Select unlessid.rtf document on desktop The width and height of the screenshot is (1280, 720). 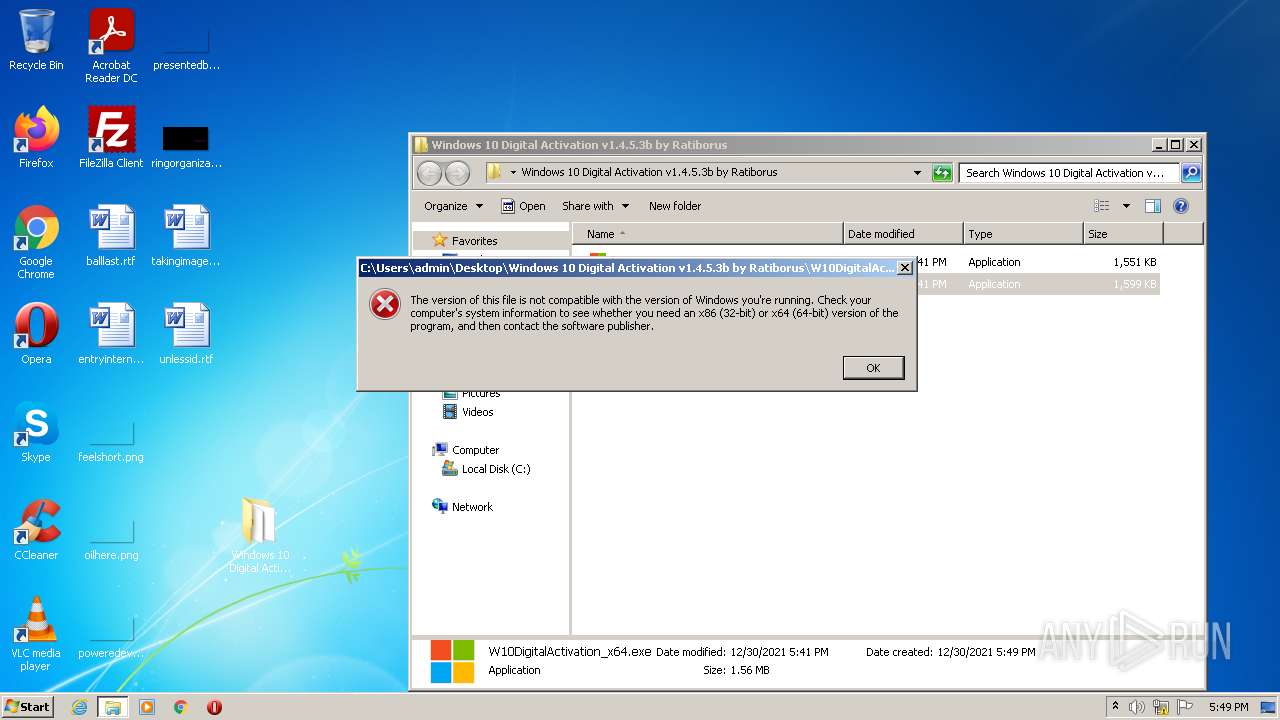click(x=186, y=334)
